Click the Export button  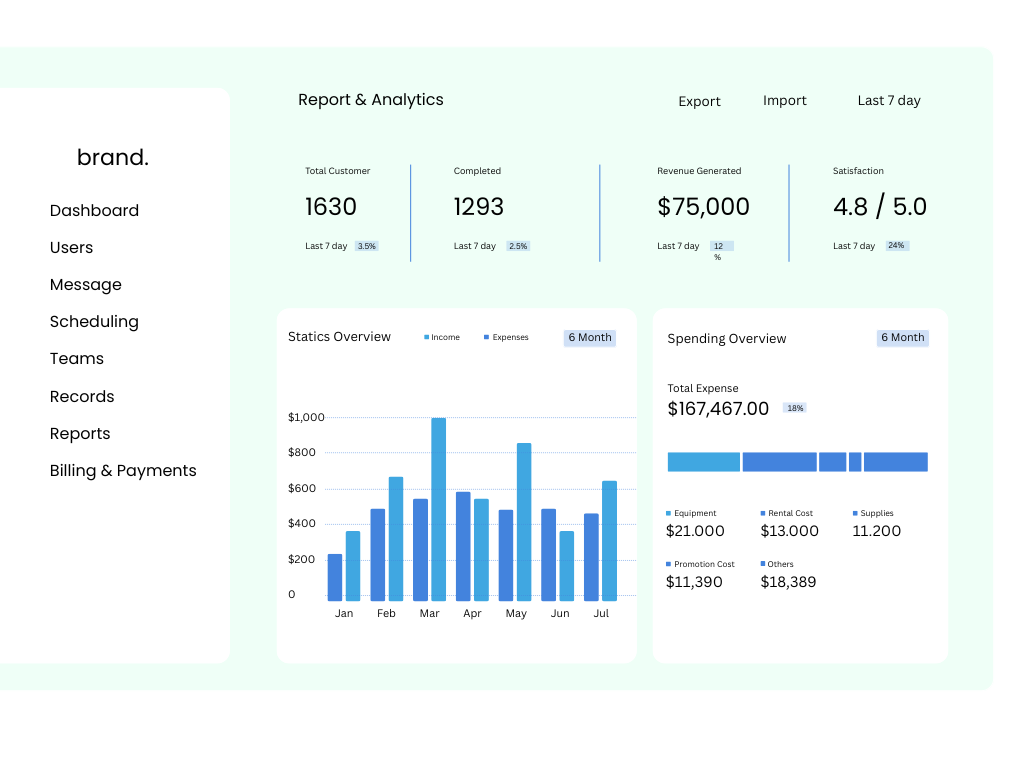pyautogui.click(x=699, y=102)
